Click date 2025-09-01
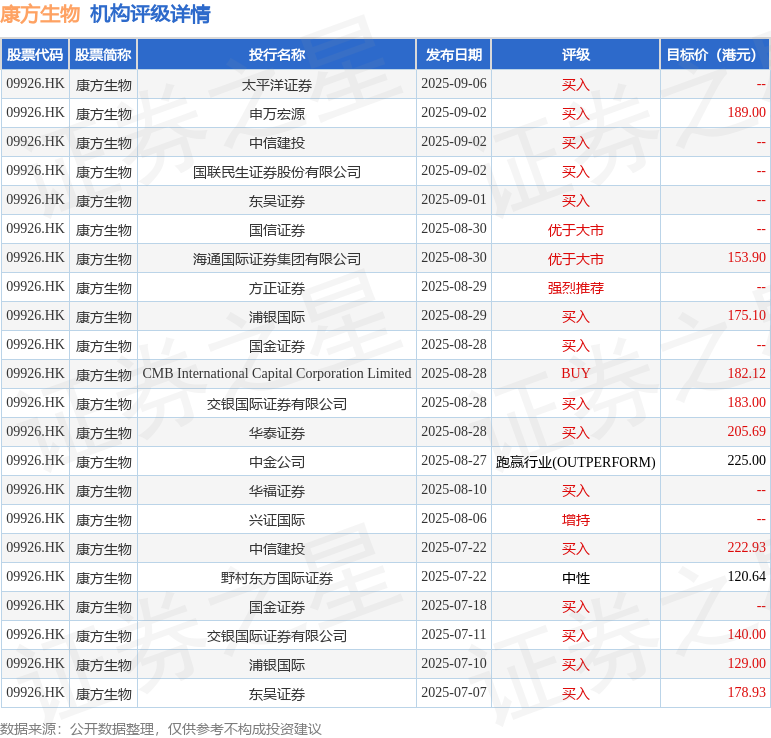The image size is (771, 738). [454, 200]
